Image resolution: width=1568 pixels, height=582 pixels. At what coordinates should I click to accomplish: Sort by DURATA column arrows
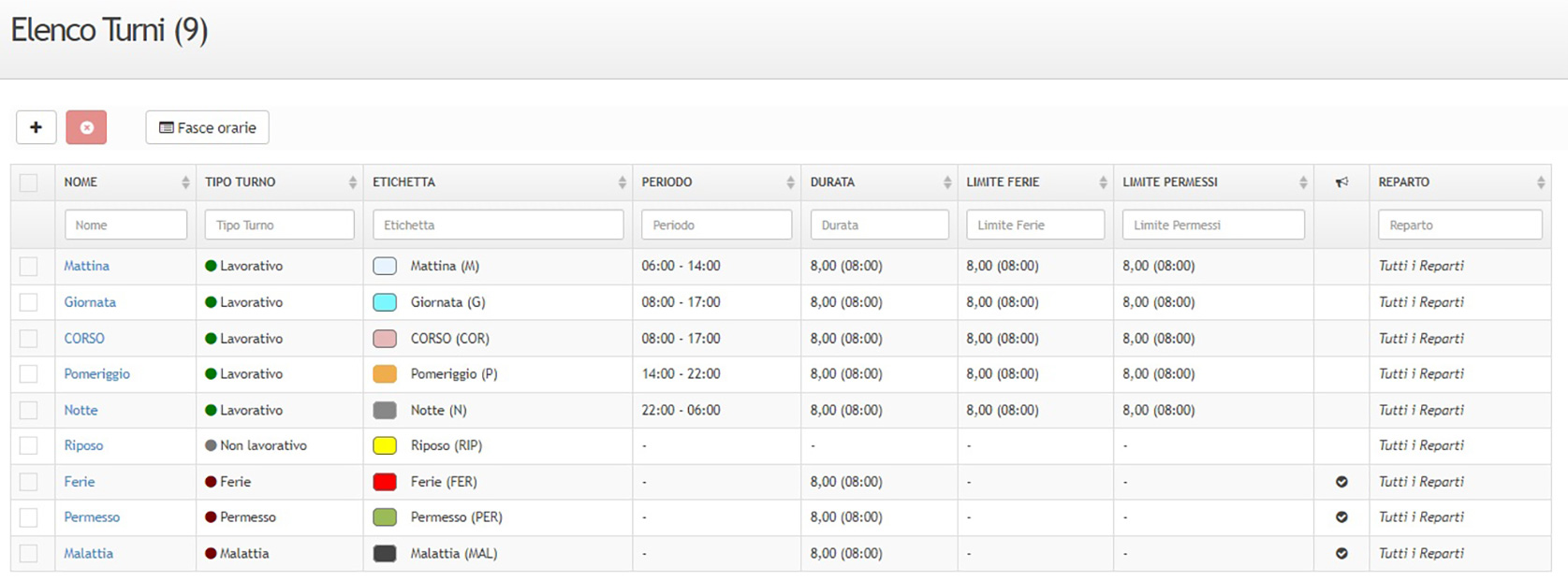[946, 182]
